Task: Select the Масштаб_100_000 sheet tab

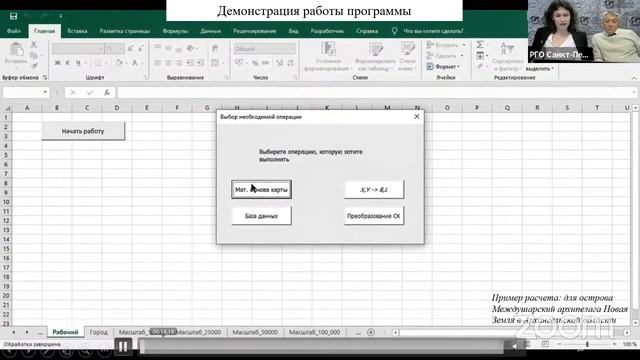Action: (x=314, y=332)
